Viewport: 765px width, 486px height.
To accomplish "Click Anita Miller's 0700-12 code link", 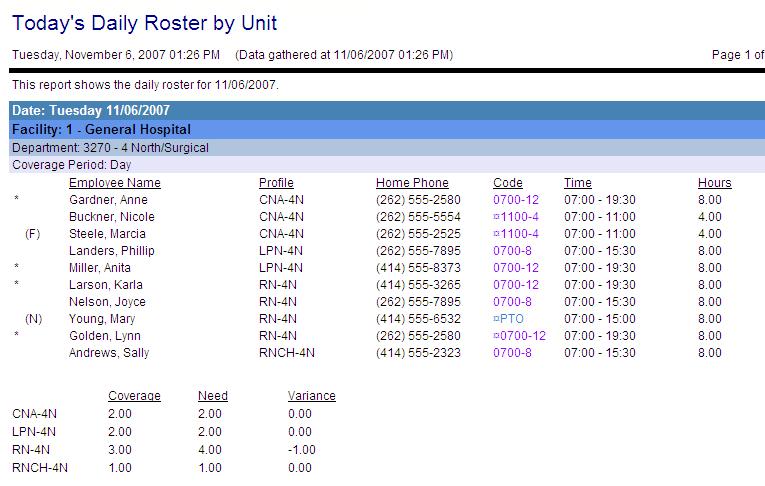I will pos(515,268).
